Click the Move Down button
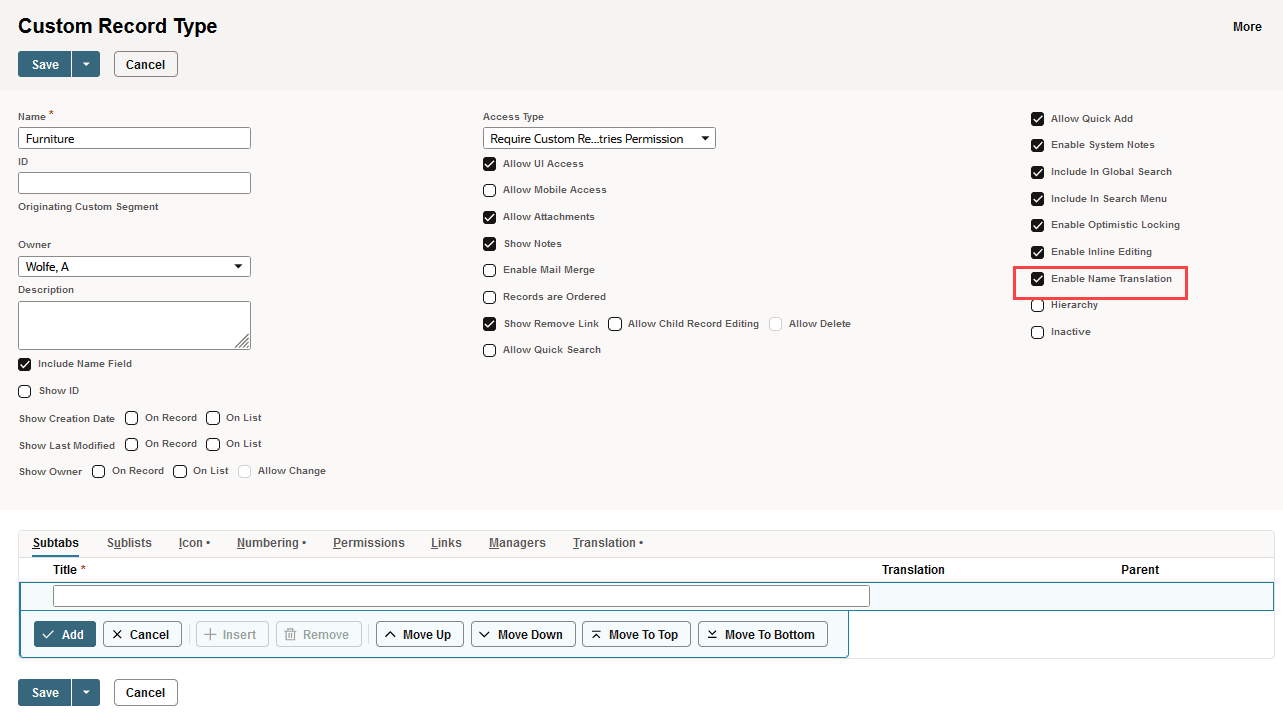The height and width of the screenshot is (723, 1283). click(x=523, y=634)
